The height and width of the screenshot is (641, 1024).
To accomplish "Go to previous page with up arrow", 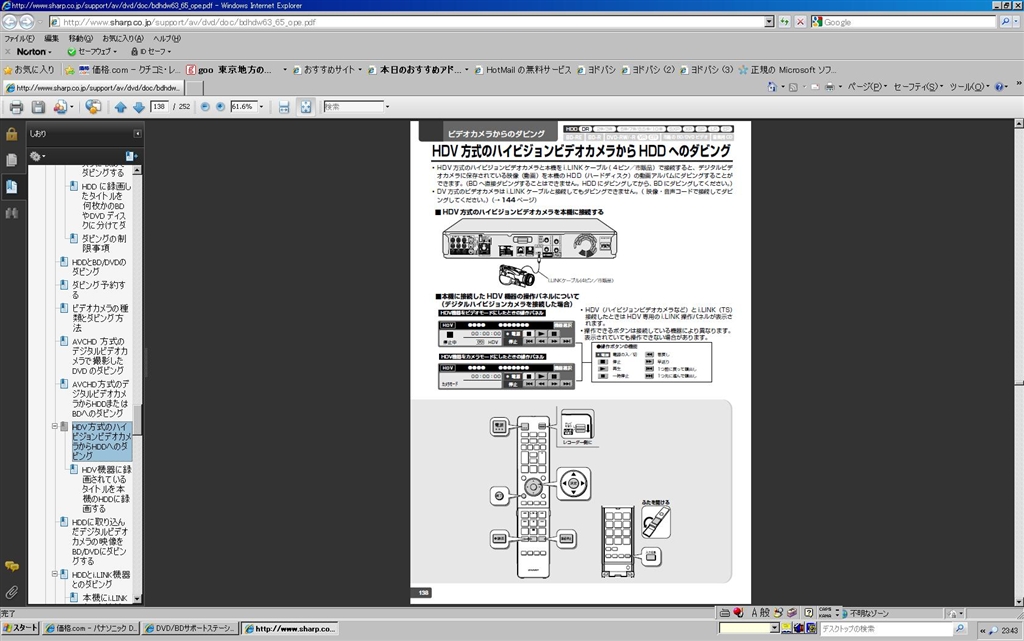I will click(121, 107).
